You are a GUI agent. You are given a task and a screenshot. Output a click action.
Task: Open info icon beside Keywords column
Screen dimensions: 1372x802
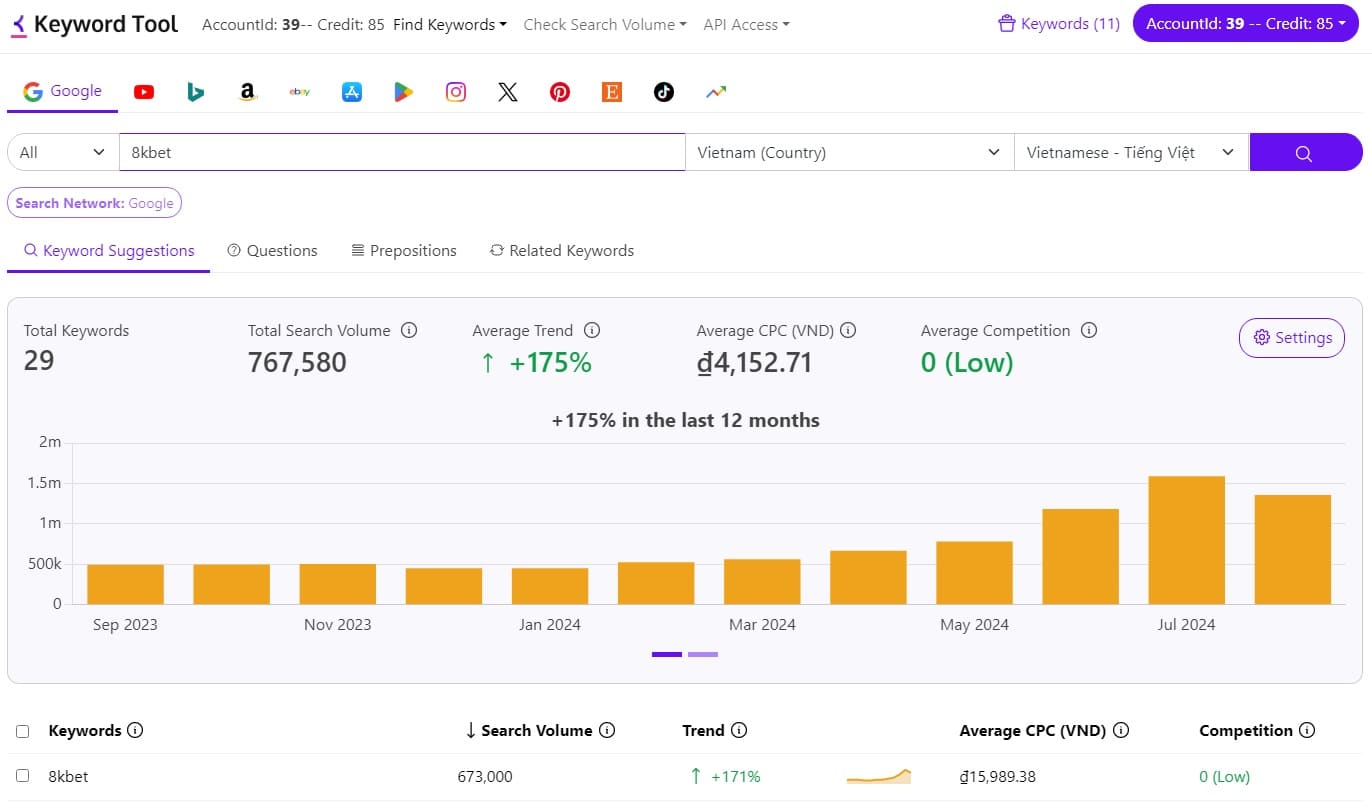click(135, 730)
